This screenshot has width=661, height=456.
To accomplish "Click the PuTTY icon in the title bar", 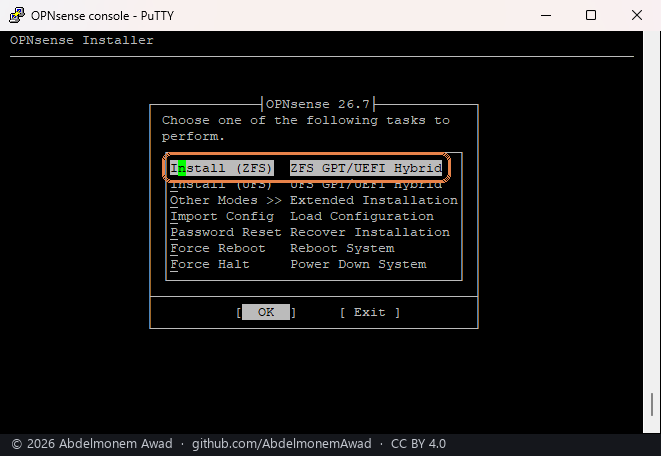I will click(16, 15).
